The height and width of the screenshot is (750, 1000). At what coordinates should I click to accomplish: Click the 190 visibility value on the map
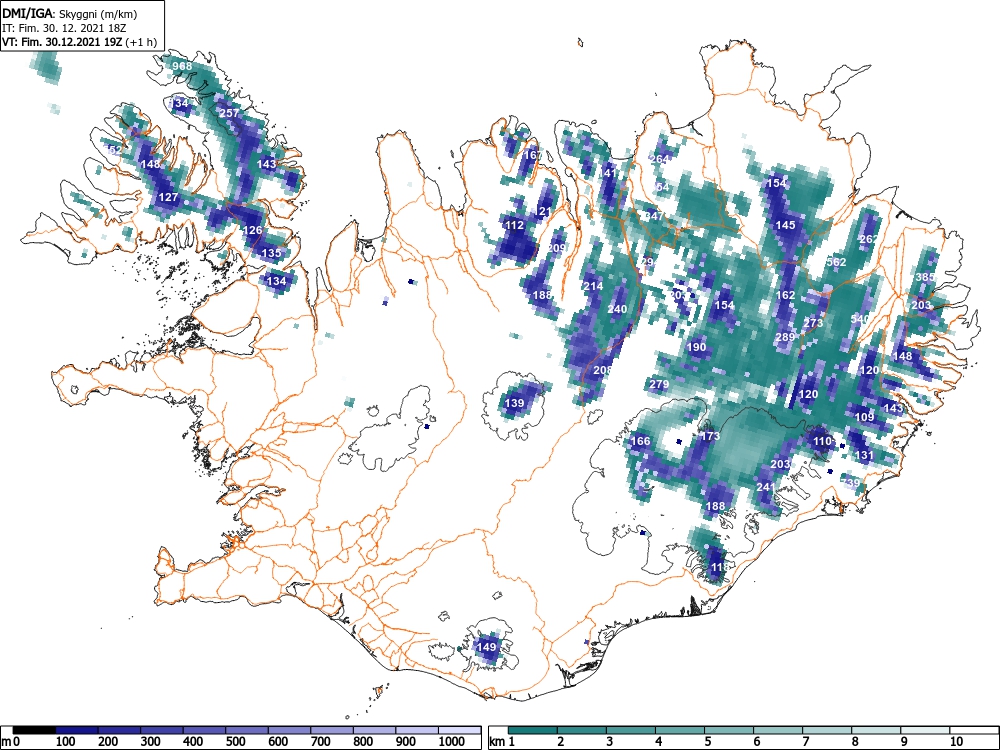click(x=696, y=347)
